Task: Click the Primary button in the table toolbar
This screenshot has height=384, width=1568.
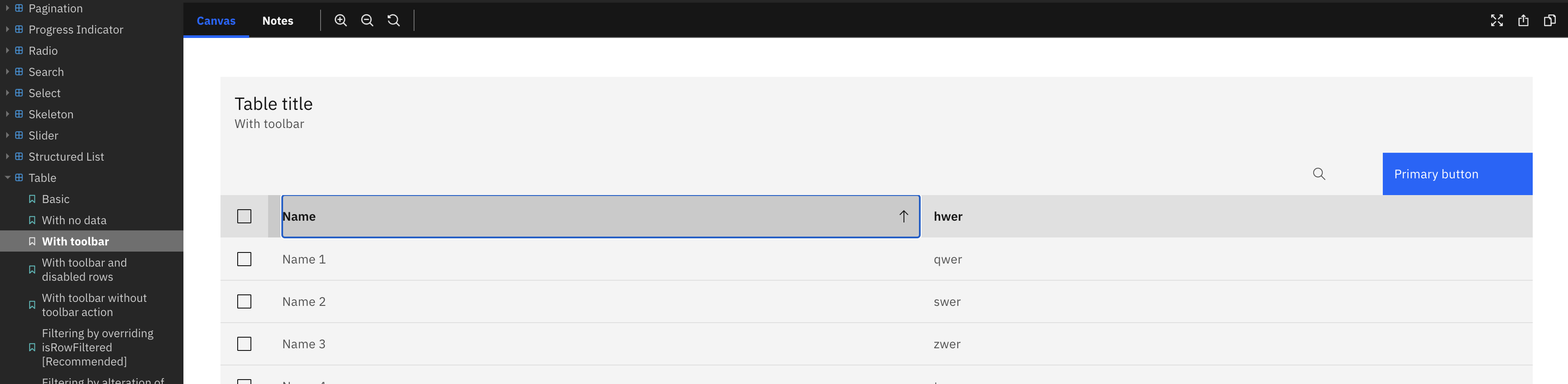Action: [x=1457, y=174]
